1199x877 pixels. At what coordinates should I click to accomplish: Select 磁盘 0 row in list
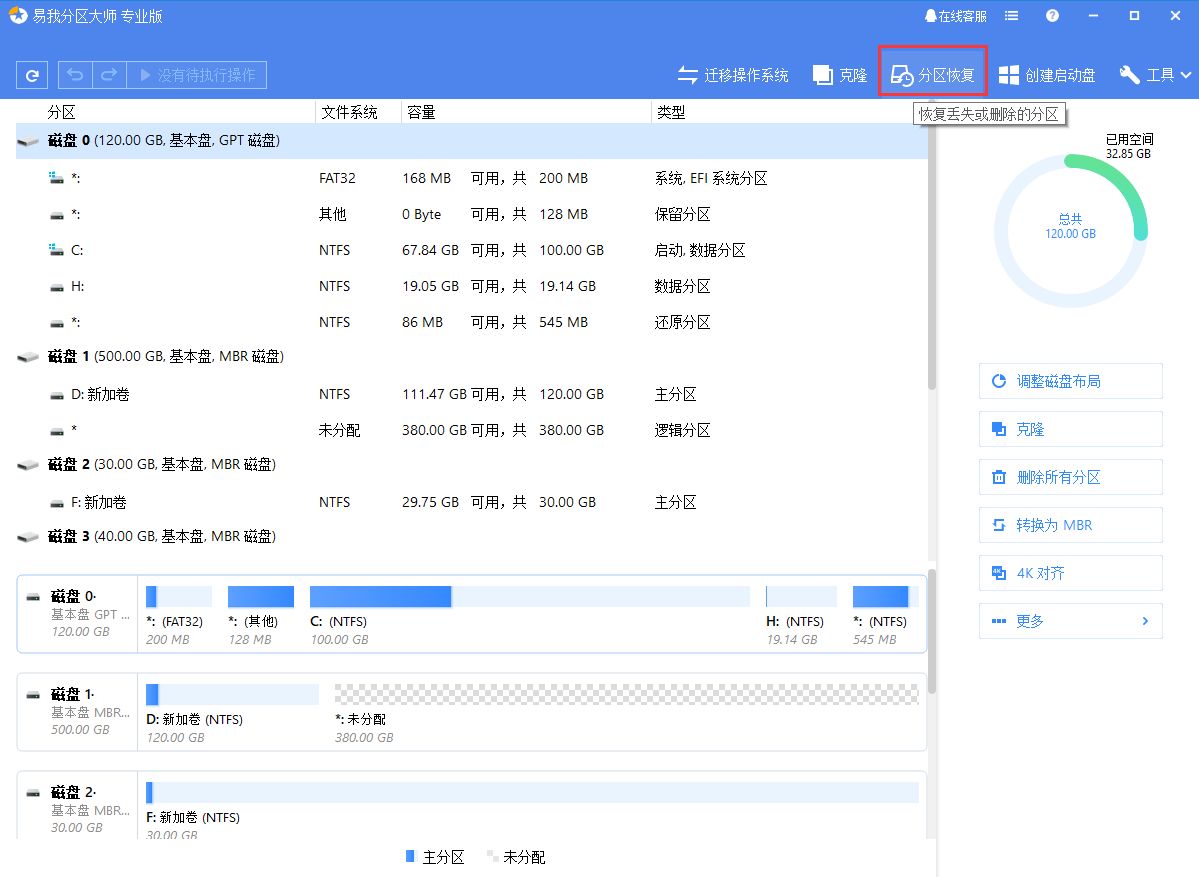[471, 141]
